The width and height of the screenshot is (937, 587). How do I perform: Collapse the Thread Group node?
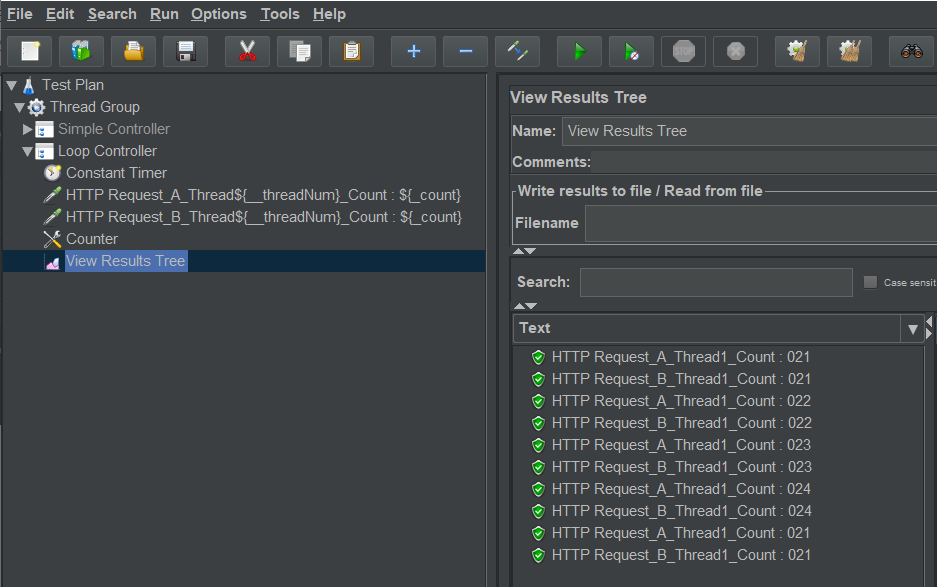point(19,108)
